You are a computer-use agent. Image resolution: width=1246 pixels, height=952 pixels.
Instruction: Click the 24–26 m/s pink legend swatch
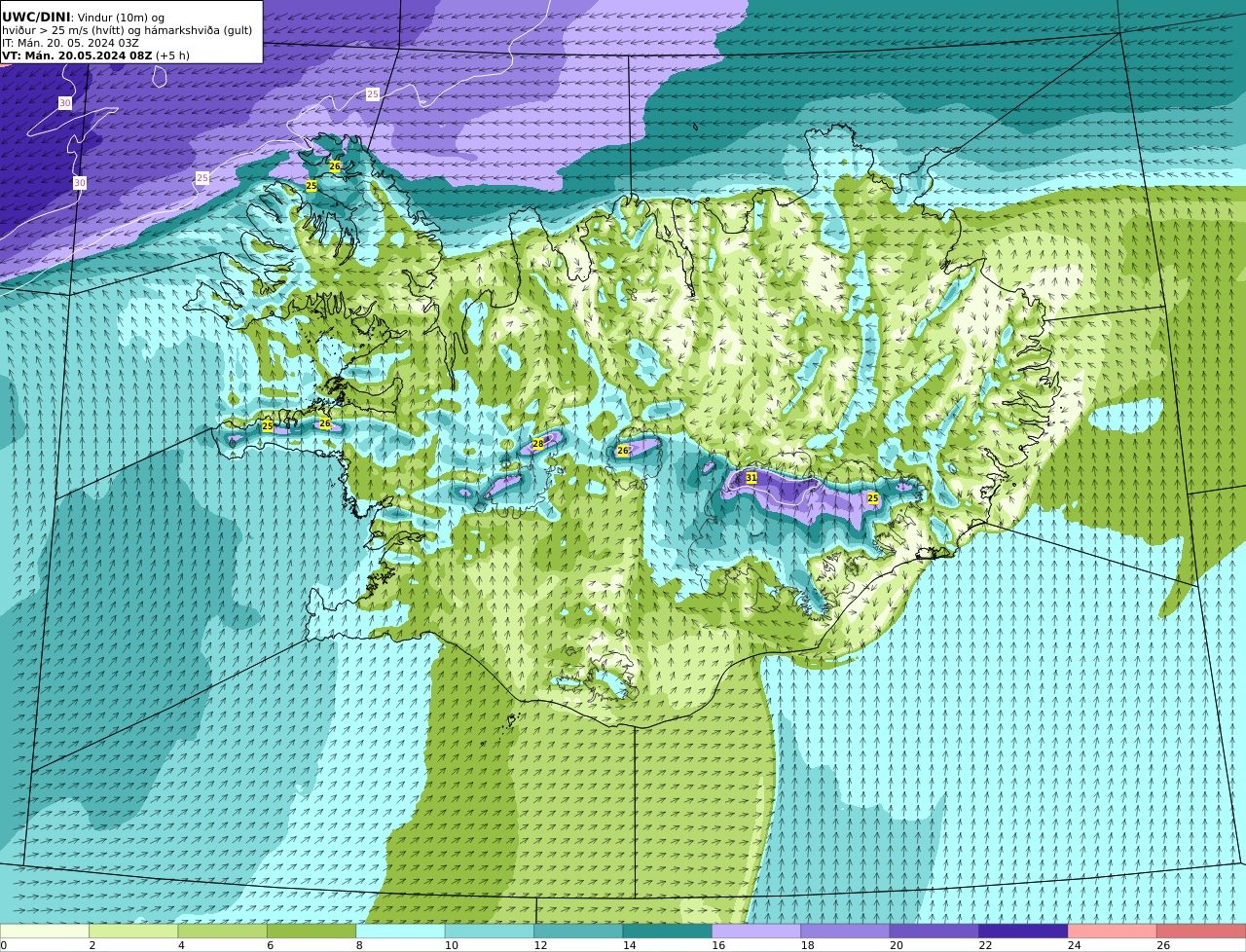pos(1113,931)
